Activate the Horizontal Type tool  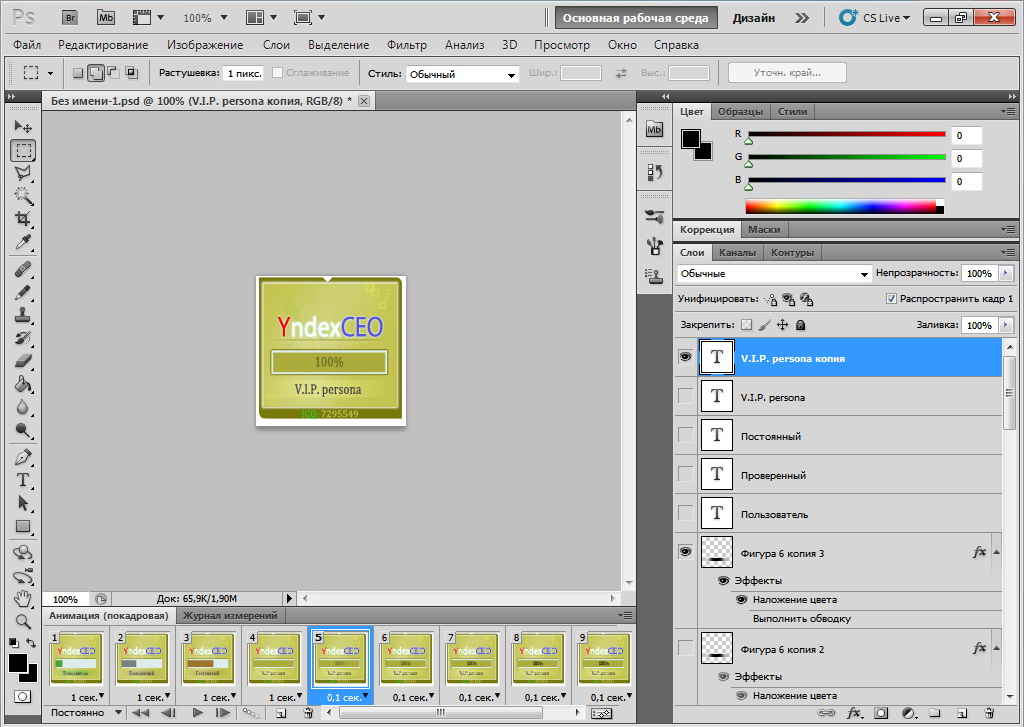tap(22, 480)
